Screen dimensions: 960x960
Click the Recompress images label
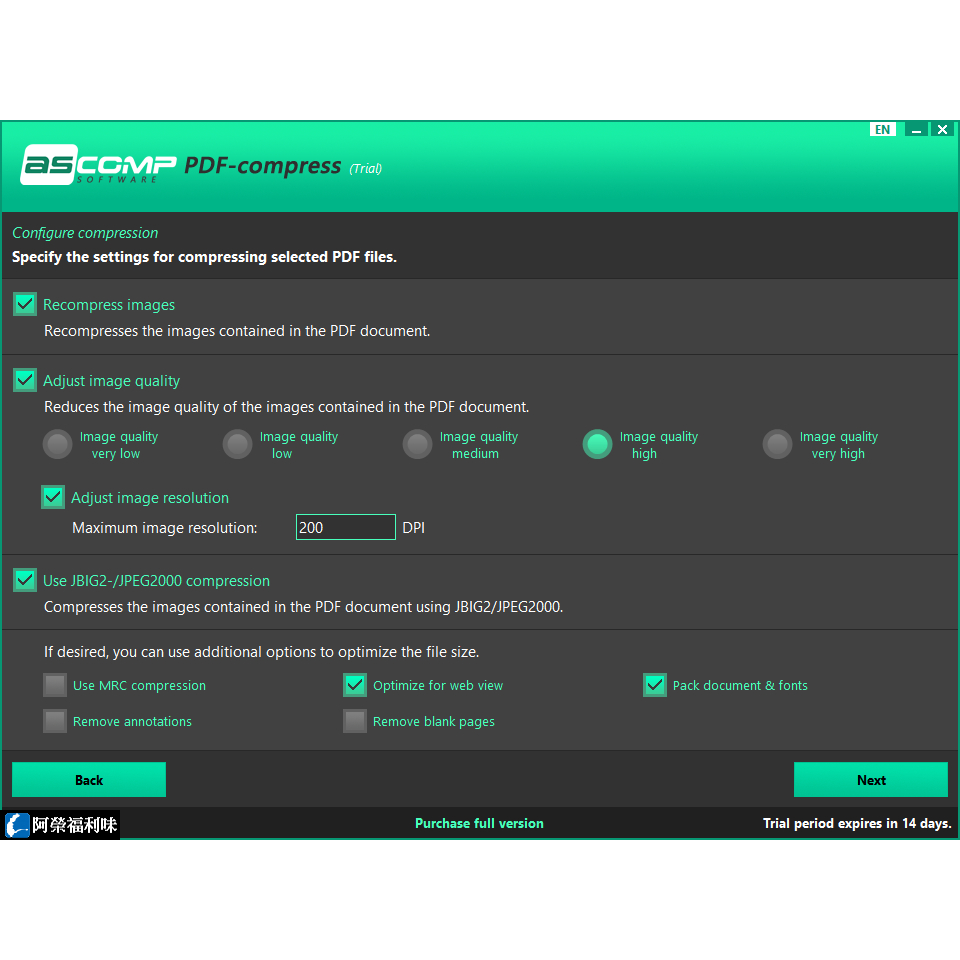tap(109, 305)
